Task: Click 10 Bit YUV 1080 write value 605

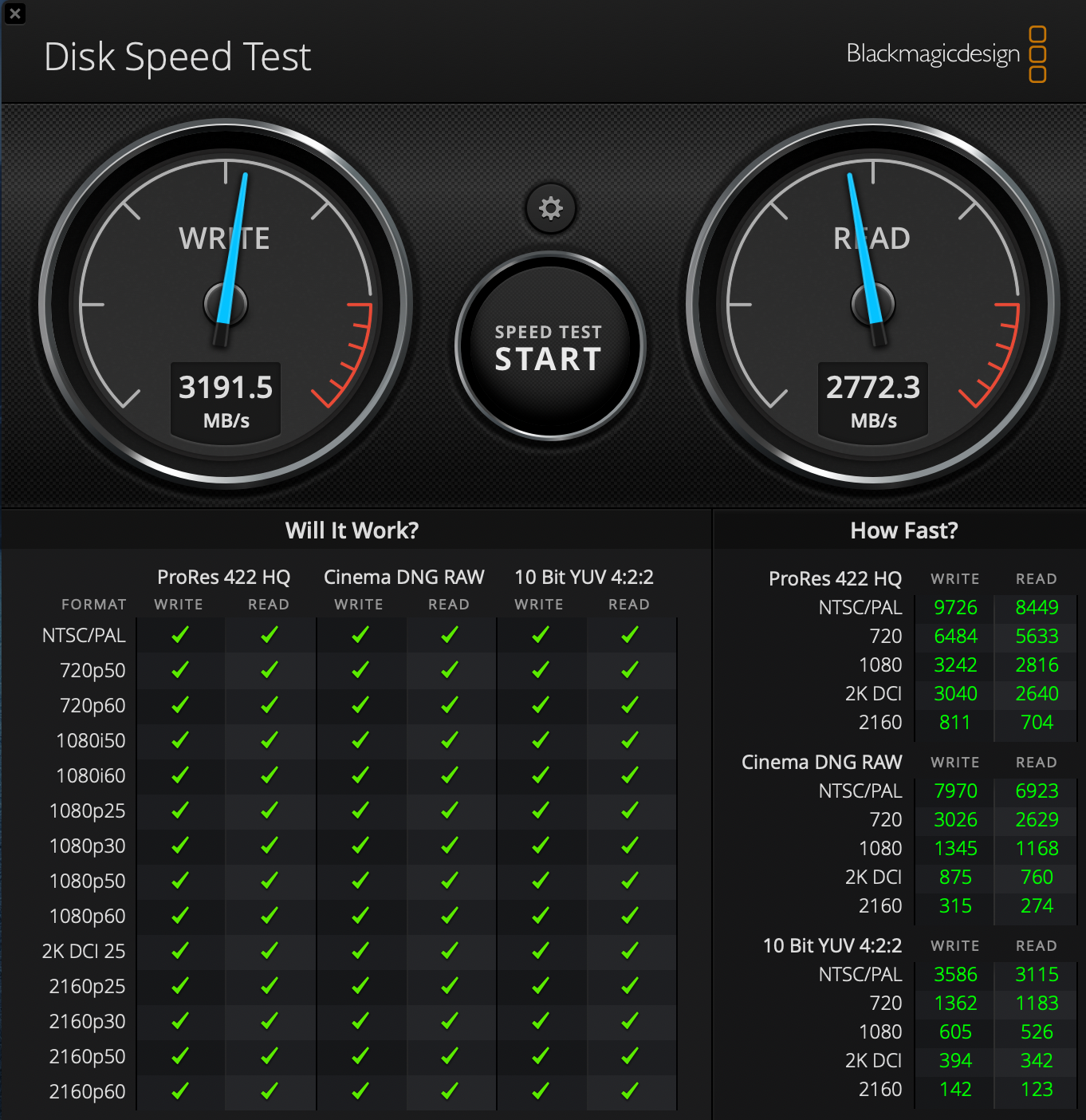Action: coord(955,1032)
